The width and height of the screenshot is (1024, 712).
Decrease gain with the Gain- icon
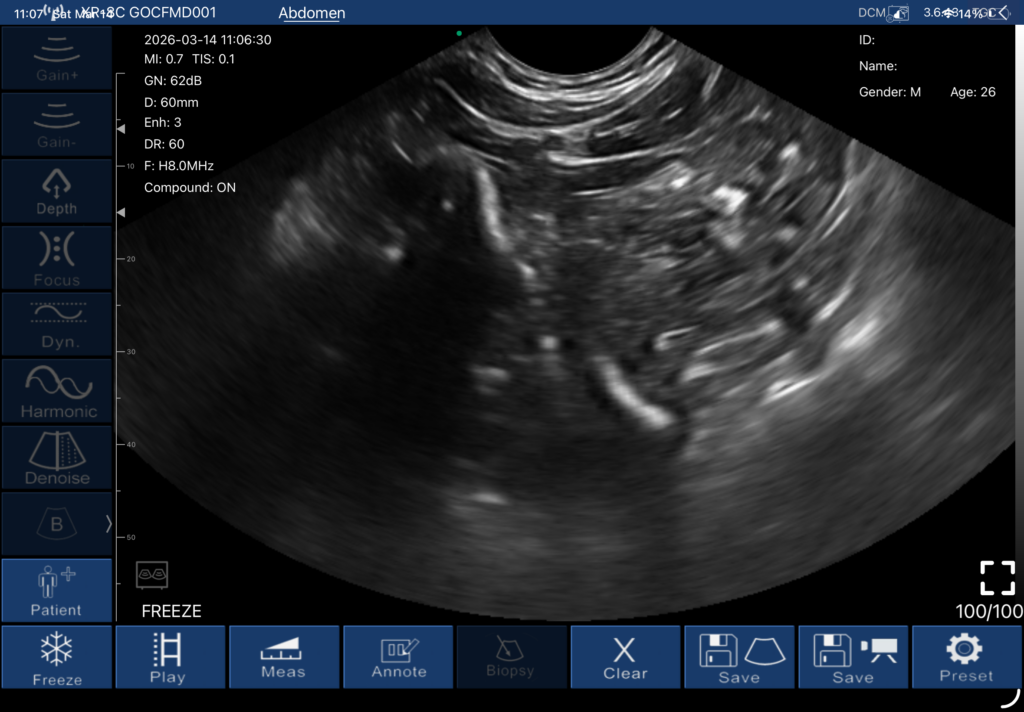[57, 124]
